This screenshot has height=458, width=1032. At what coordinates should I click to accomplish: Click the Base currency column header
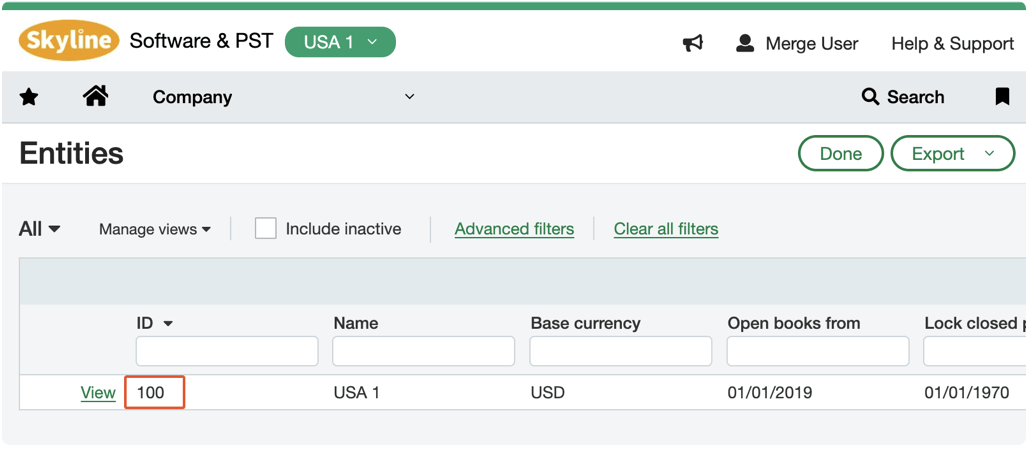point(585,323)
